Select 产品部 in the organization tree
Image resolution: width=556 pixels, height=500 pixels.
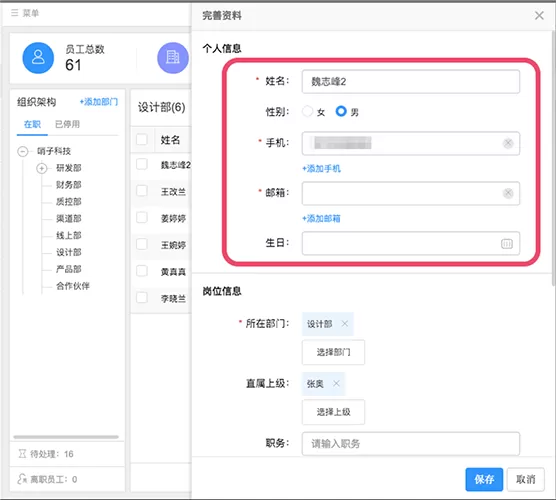click(69, 269)
